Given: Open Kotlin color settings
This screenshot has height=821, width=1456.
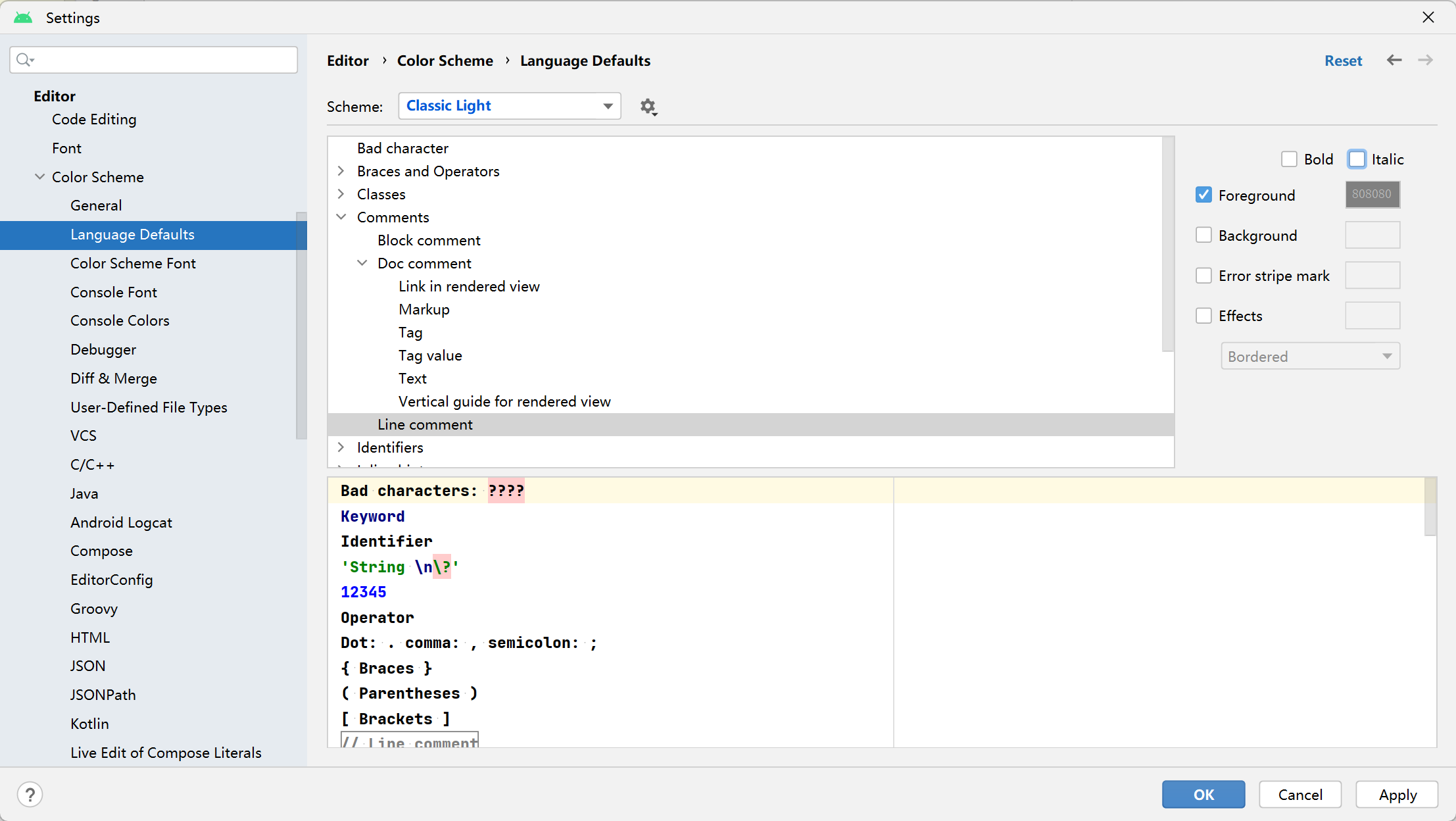Looking at the screenshot, I should click(89, 724).
